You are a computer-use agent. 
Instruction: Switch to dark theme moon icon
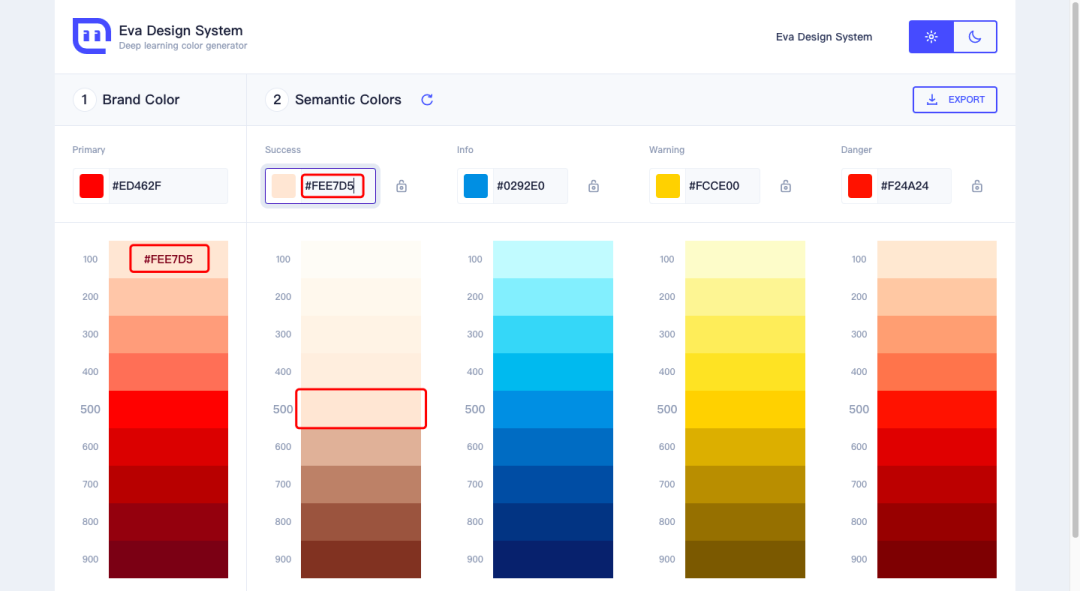tap(975, 37)
